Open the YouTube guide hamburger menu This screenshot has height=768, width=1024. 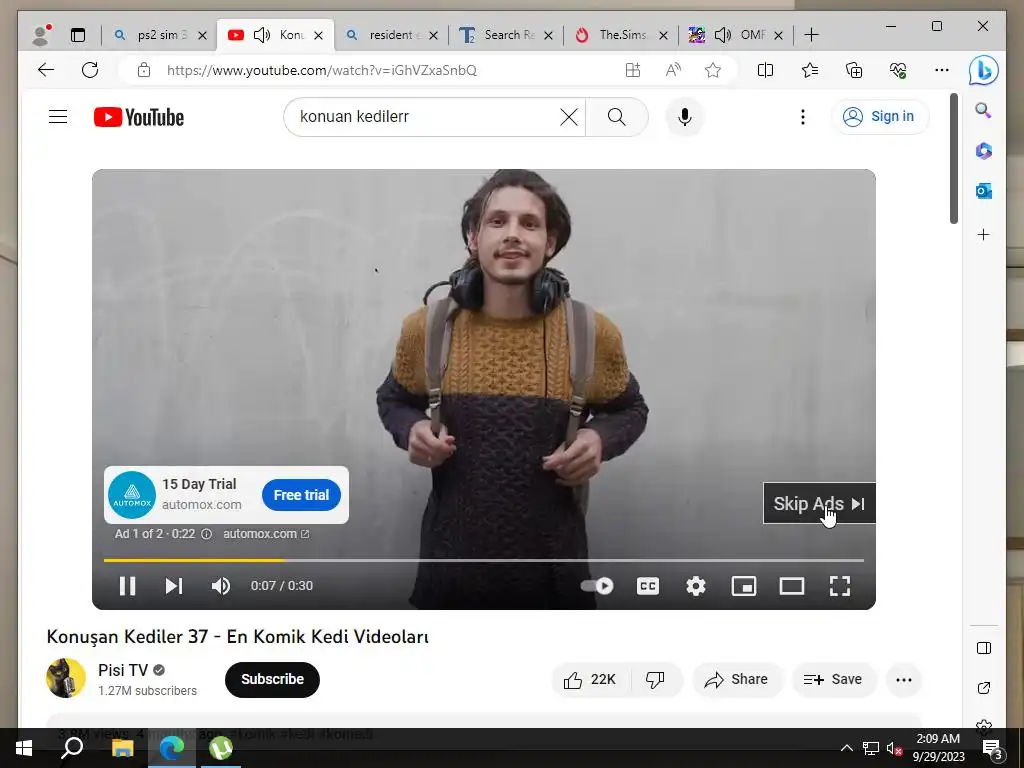[58, 117]
